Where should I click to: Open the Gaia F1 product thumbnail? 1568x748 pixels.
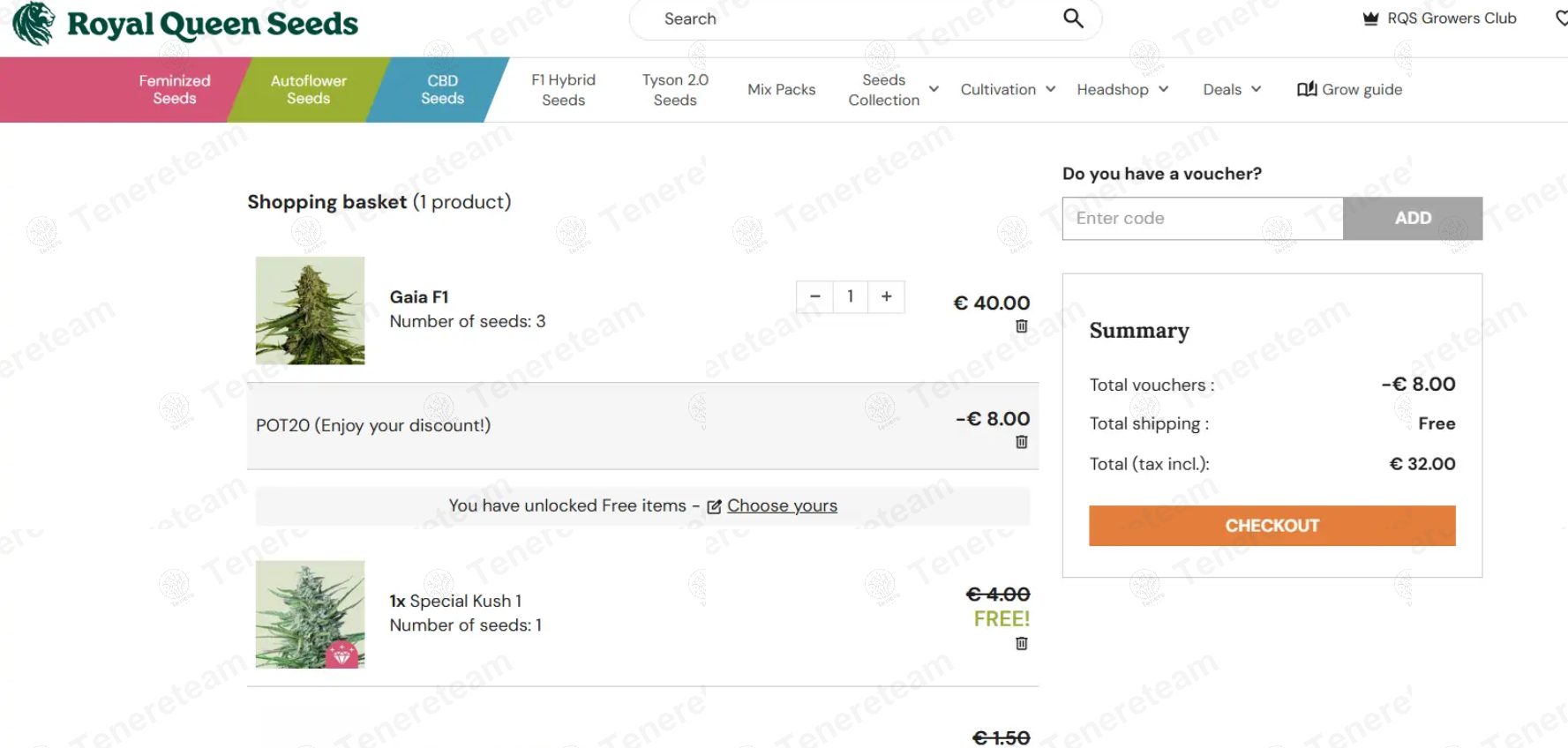(x=310, y=310)
